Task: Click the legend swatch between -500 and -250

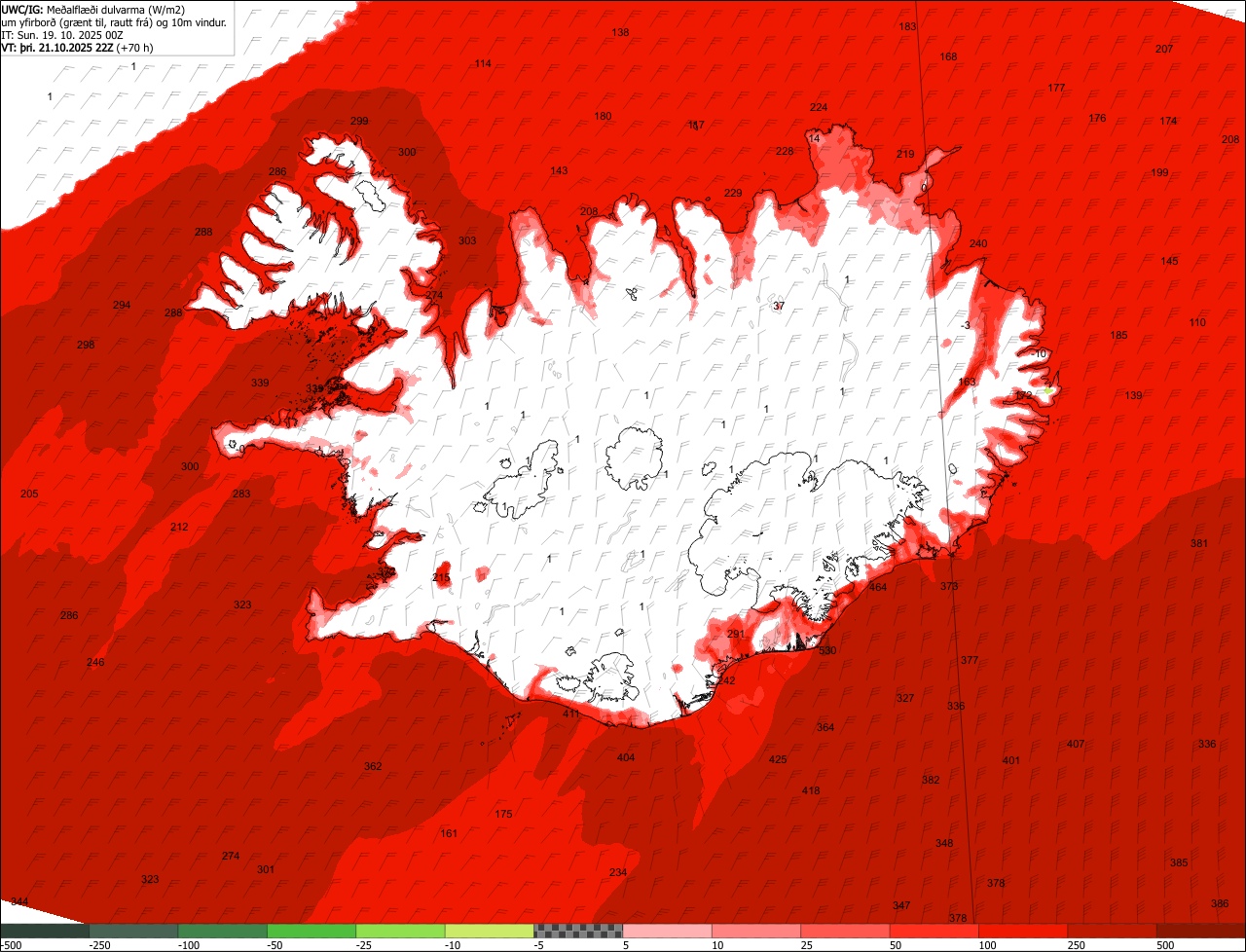Action: (x=44, y=931)
